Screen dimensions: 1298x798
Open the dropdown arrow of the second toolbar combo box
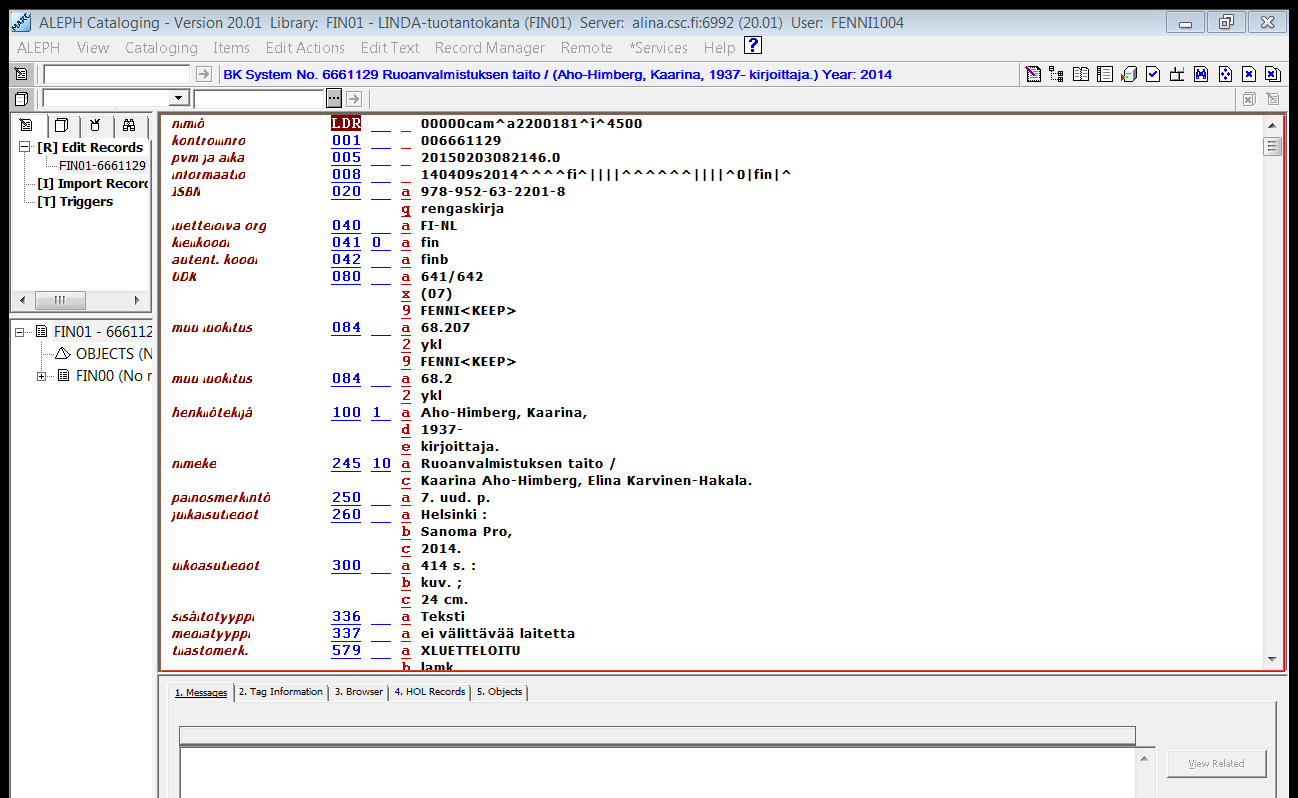[x=179, y=98]
